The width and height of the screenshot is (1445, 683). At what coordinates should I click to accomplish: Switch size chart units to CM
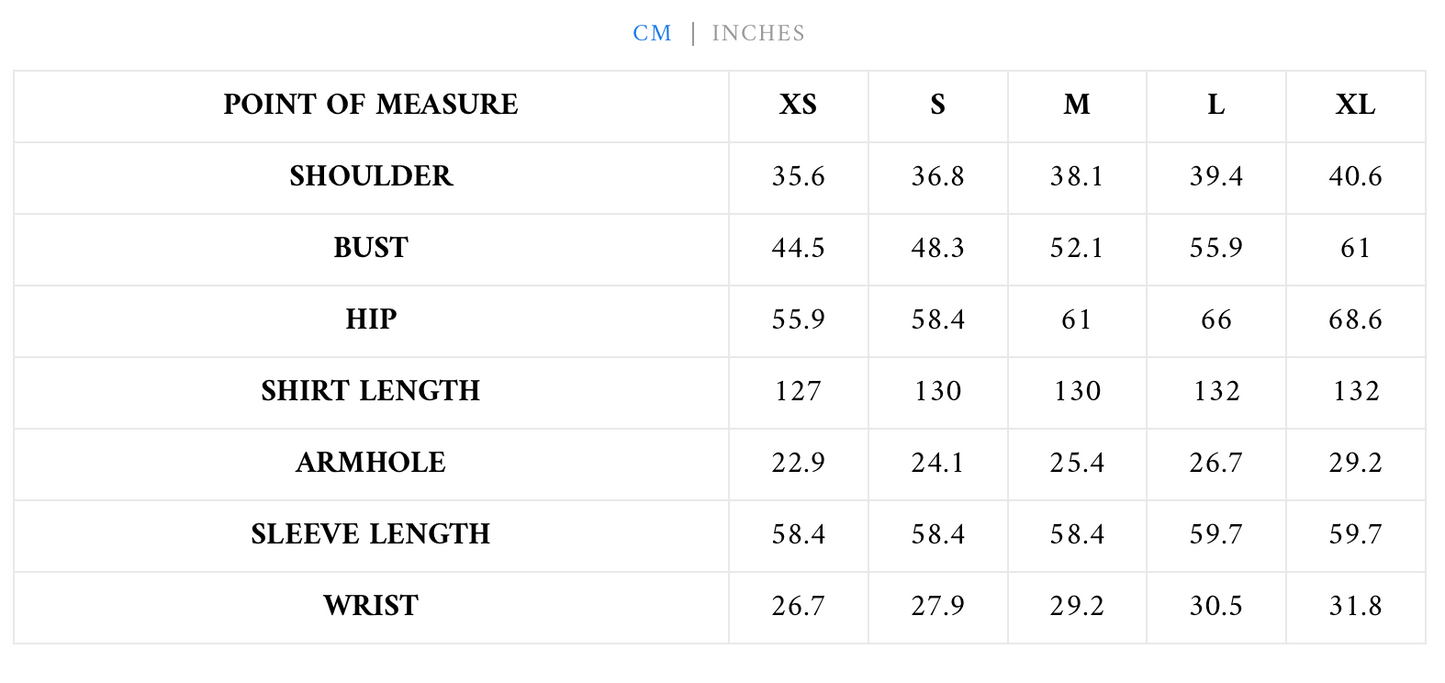[652, 33]
